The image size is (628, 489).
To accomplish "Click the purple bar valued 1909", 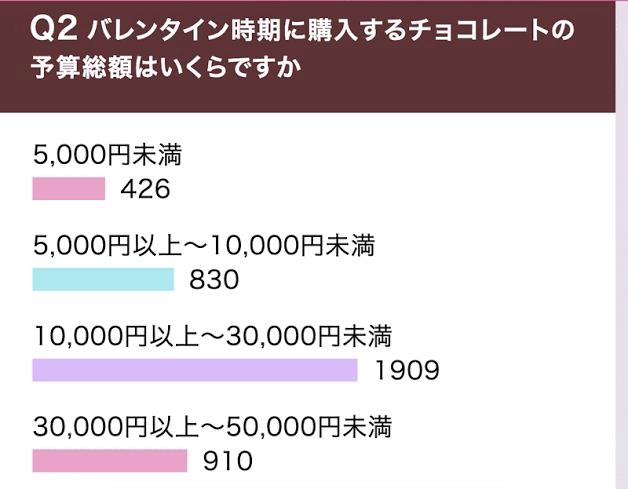I will point(194,370).
